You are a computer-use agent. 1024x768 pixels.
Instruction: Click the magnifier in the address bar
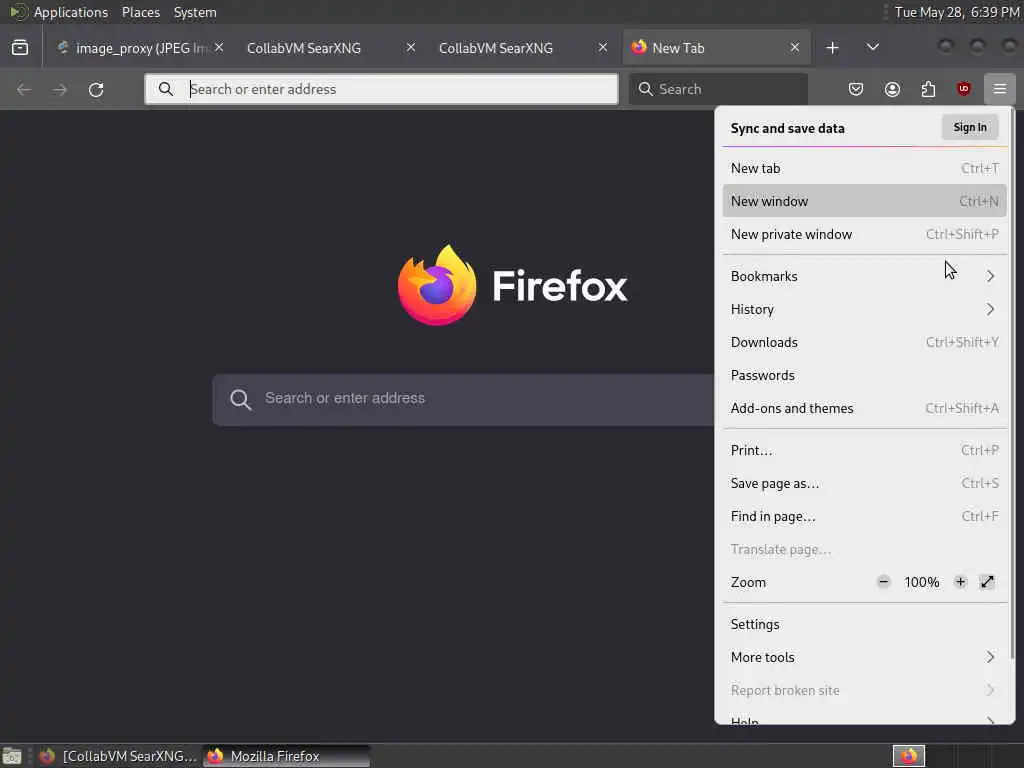pos(166,89)
